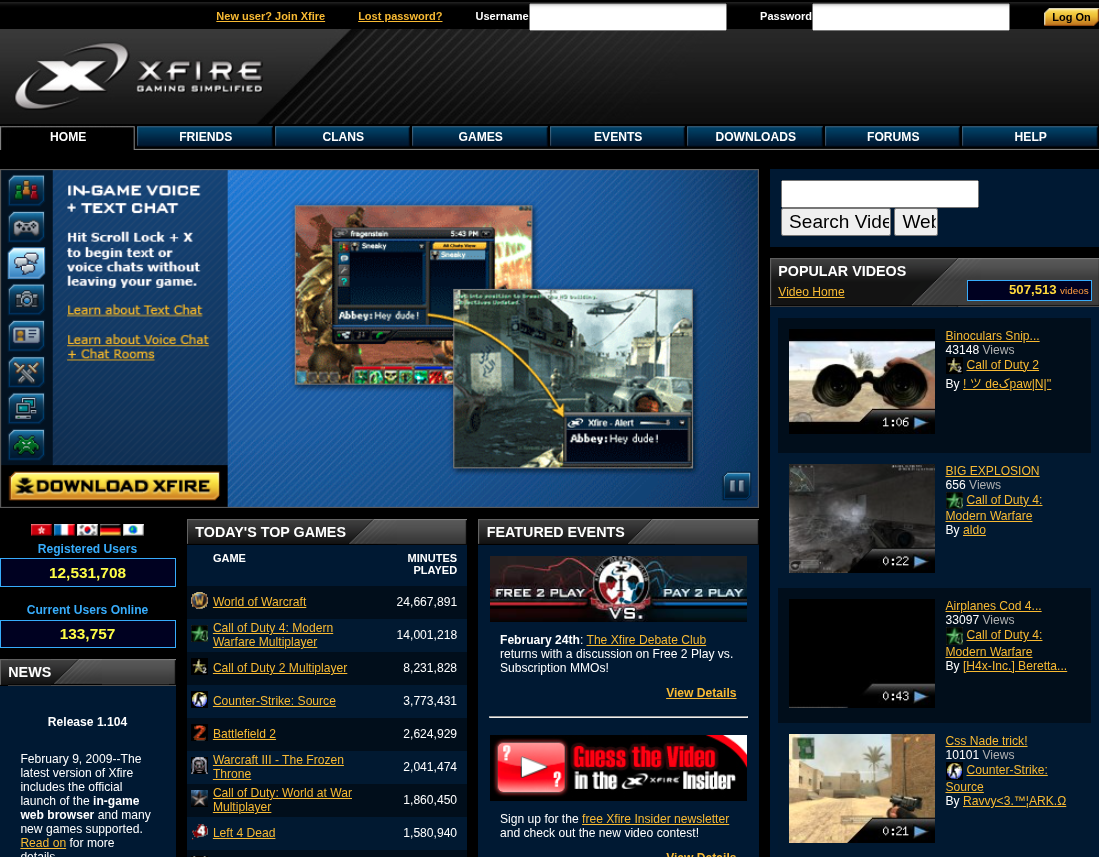The width and height of the screenshot is (1099, 857).
Task: Click the Lost password? link
Action: click(400, 16)
